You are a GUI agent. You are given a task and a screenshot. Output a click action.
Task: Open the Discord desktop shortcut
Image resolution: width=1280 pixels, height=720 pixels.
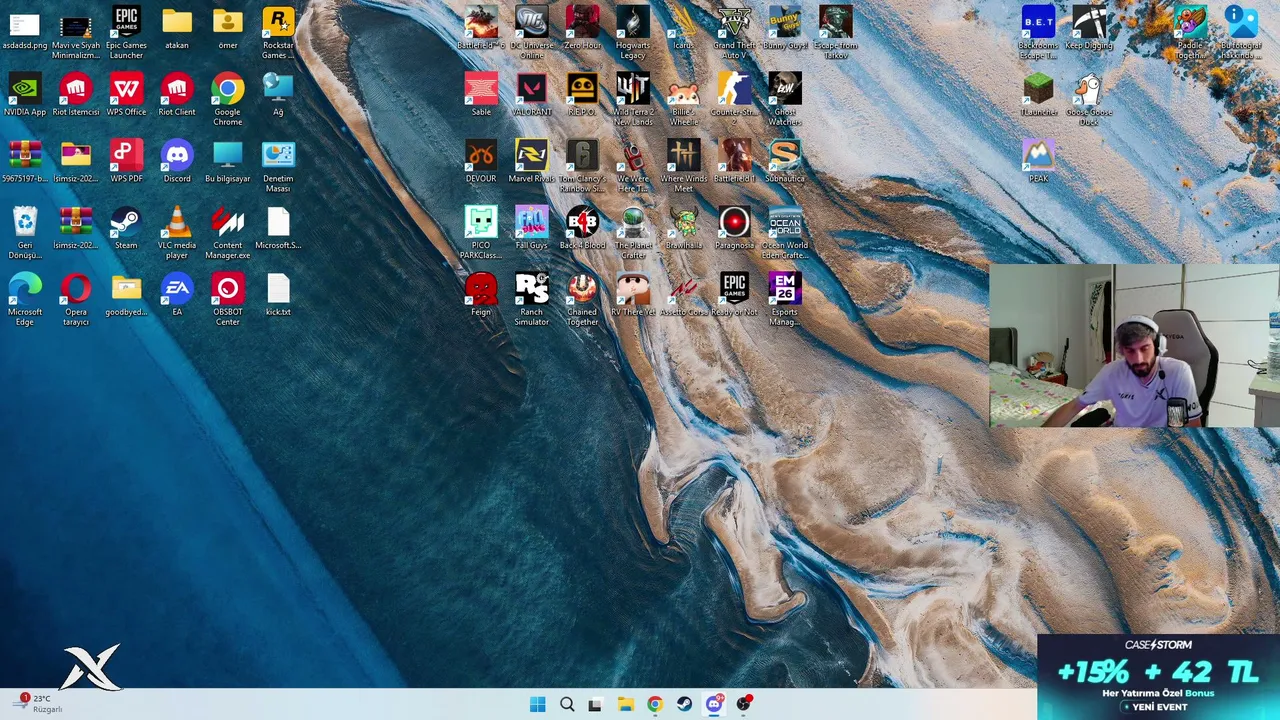pyautogui.click(x=177, y=162)
